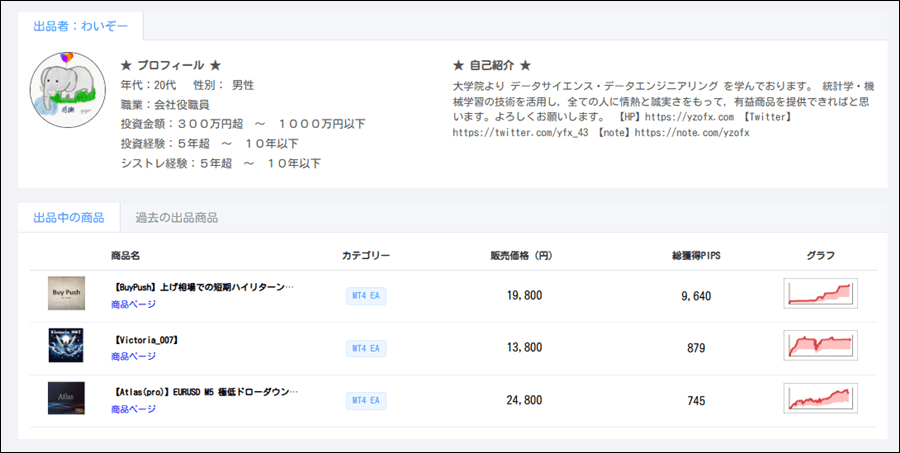Click the MT4 EA badge for BuyPush

366,296
